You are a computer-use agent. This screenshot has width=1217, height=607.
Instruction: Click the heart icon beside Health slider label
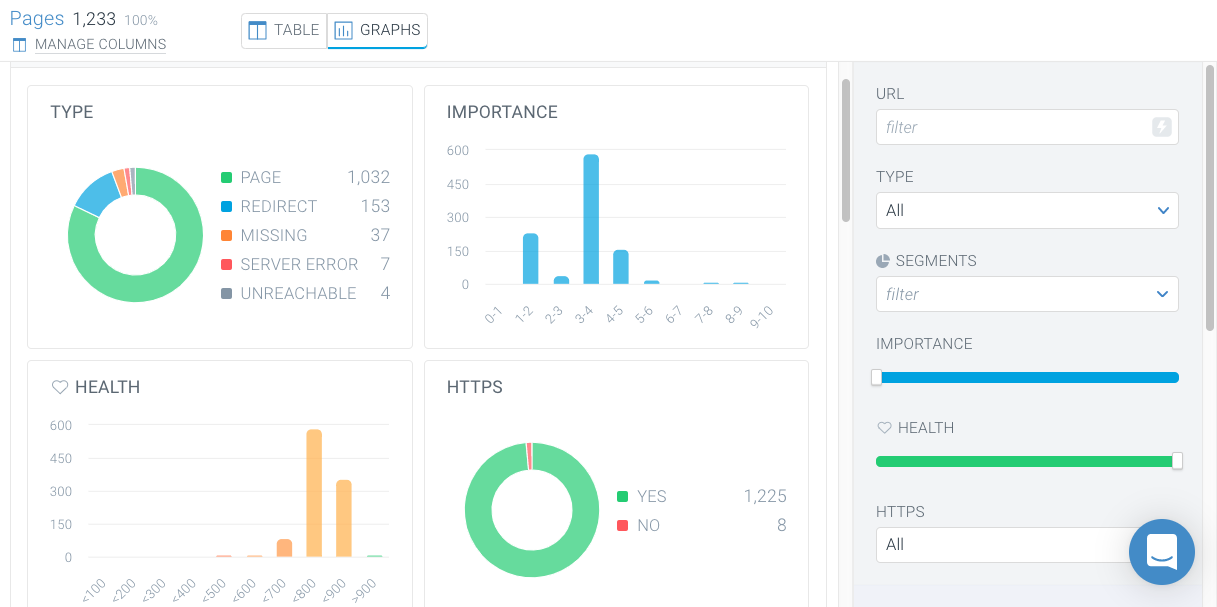(884, 428)
